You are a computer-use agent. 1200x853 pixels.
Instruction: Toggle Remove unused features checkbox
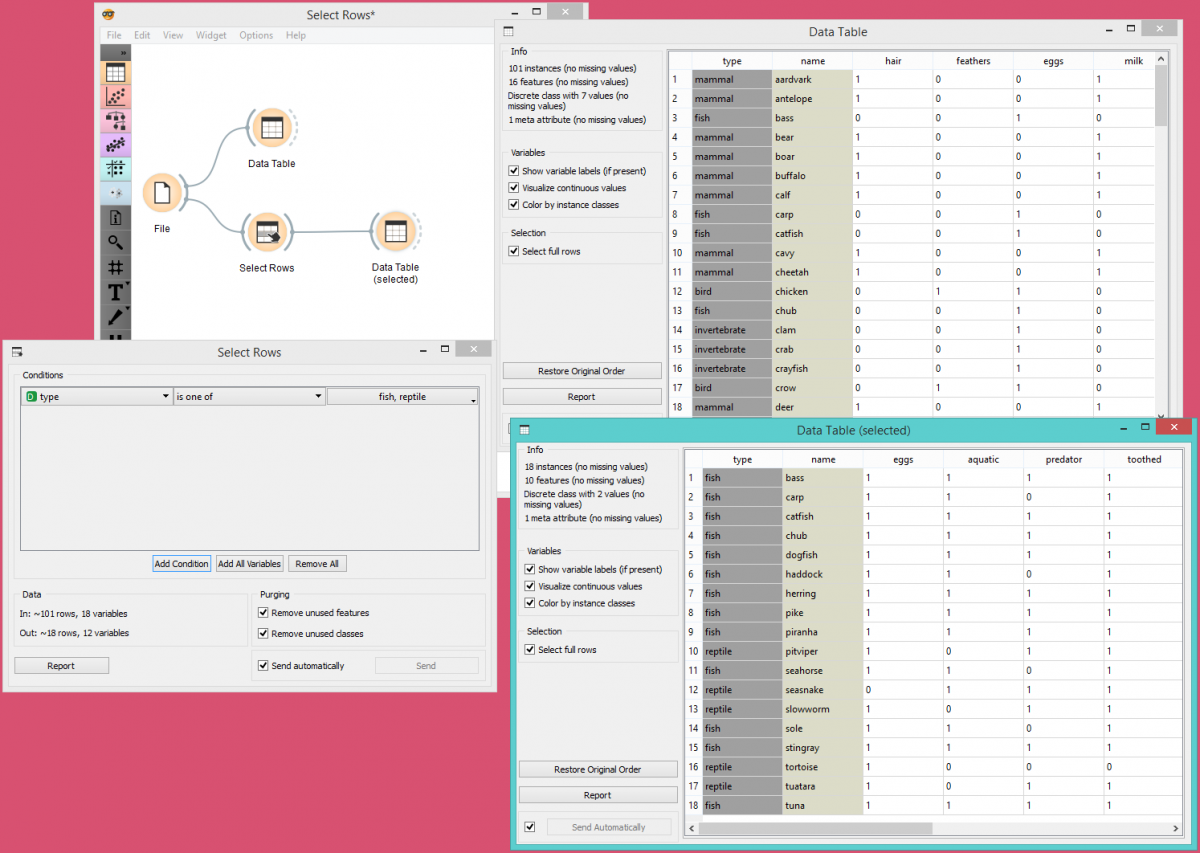tap(264, 613)
